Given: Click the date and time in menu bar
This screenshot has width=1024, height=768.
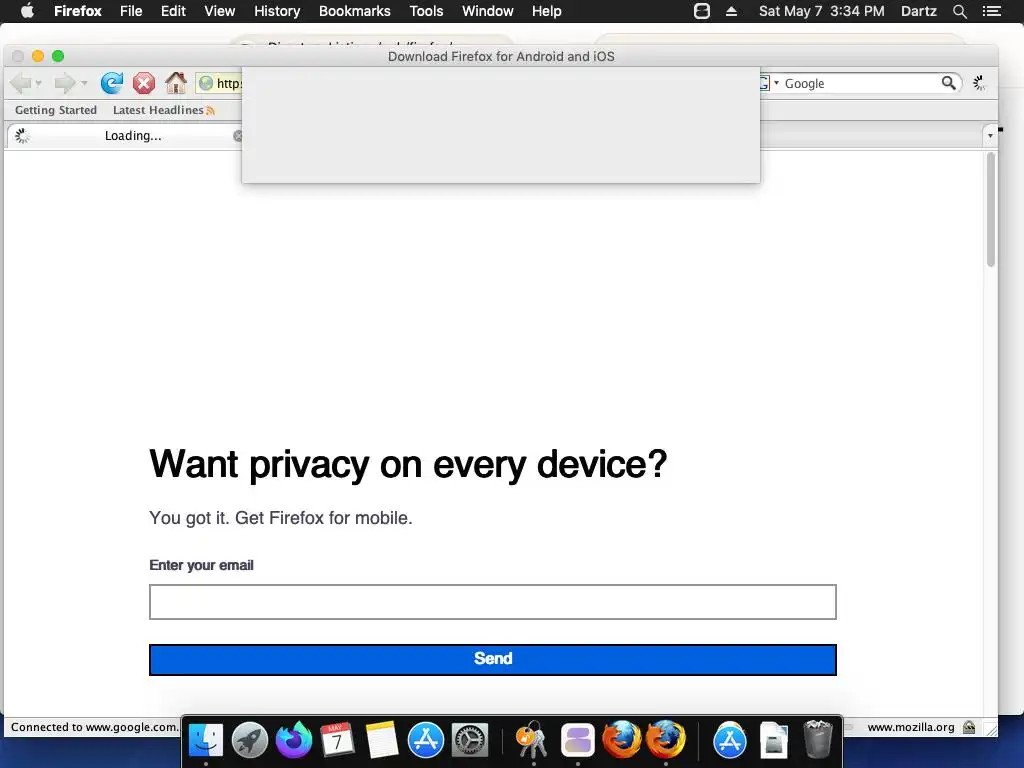Looking at the screenshot, I should click(x=822, y=11).
